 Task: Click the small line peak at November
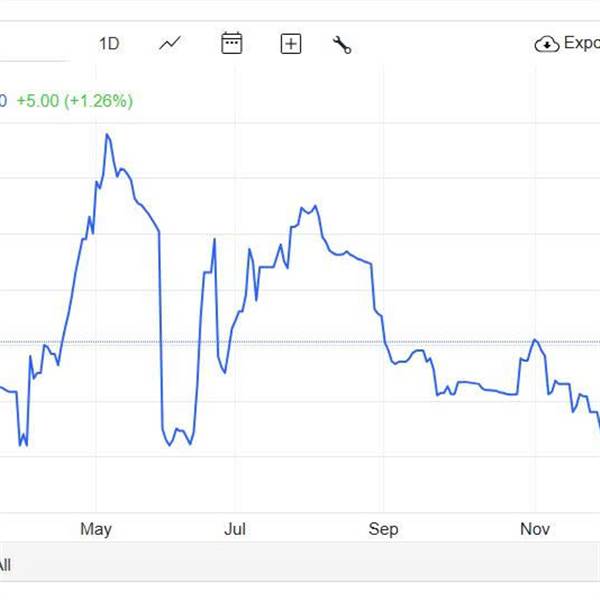point(536,340)
